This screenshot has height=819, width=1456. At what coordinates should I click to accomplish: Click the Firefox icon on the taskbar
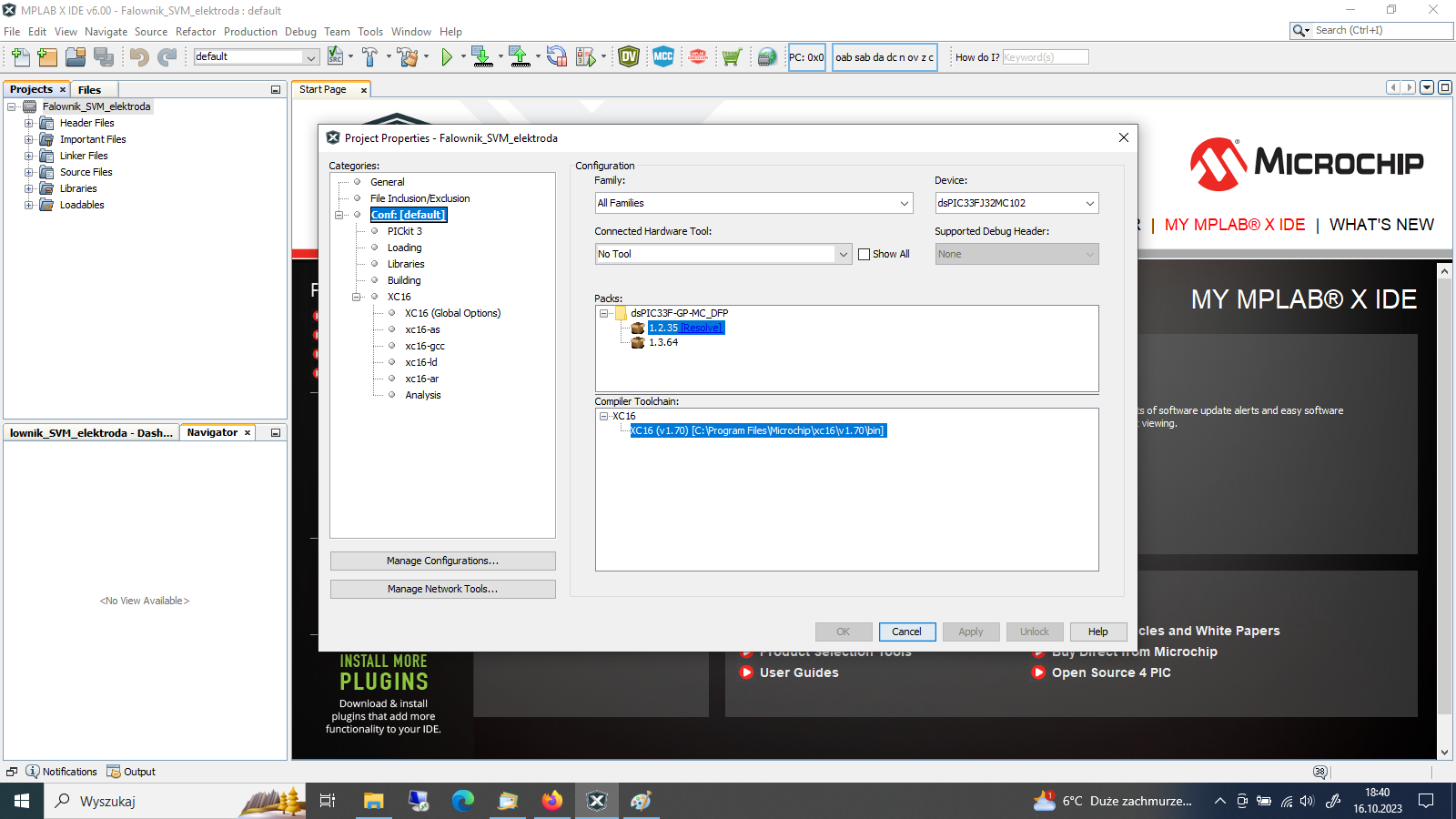(x=552, y=801)
